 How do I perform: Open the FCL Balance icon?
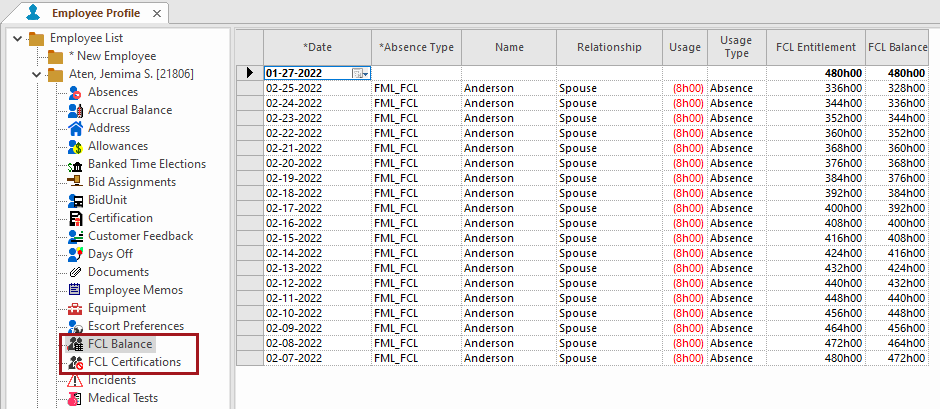pos(75,344)
